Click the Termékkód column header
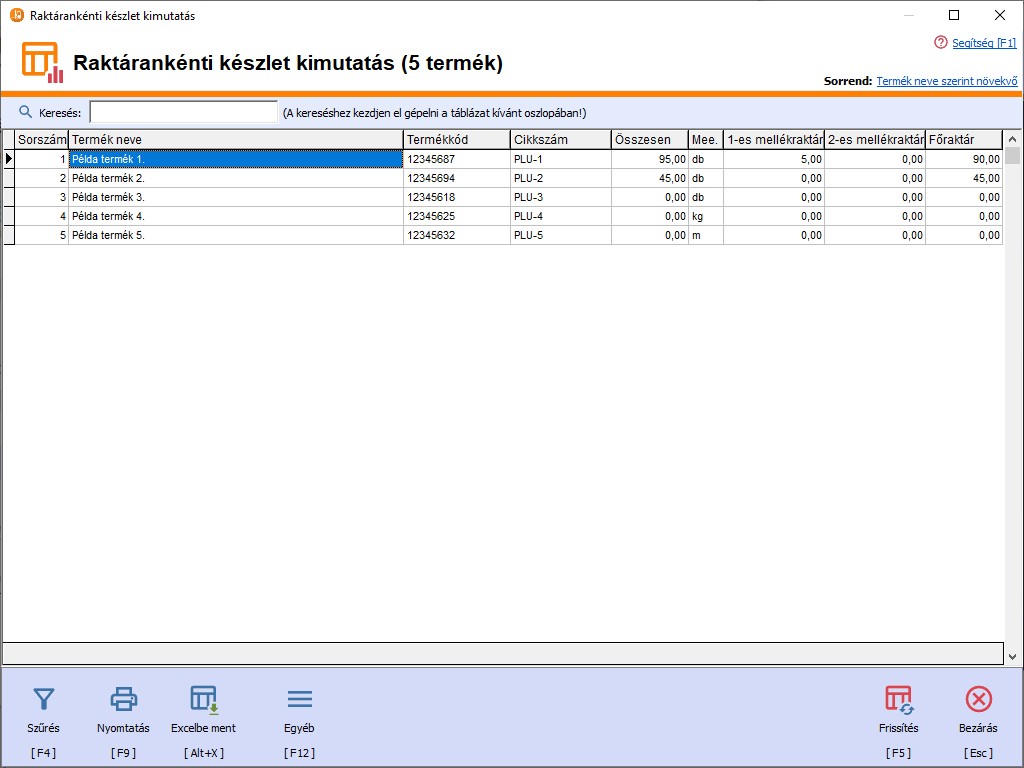This screenshot has width=1024, height=768. [456, 140]
